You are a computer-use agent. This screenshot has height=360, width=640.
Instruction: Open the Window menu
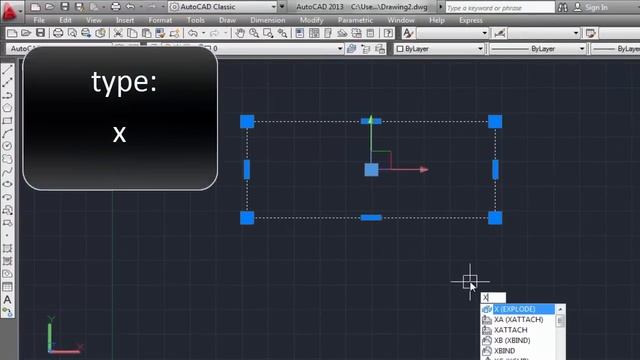coord(401,20)
